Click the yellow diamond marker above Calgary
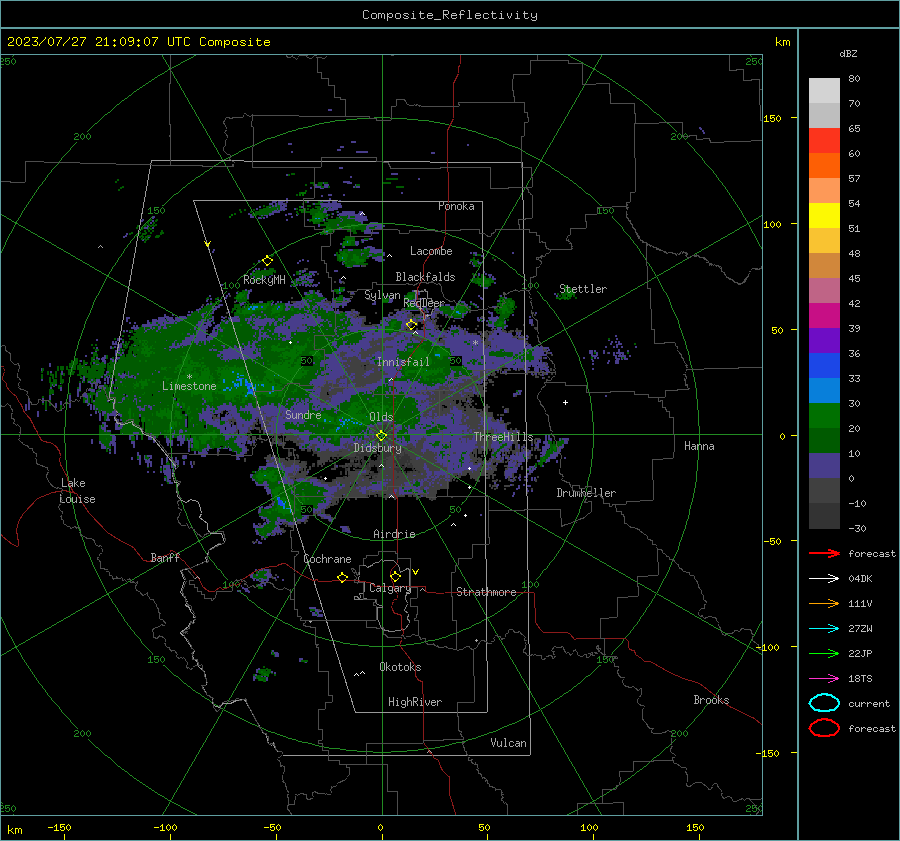 (x=395, y=576)
